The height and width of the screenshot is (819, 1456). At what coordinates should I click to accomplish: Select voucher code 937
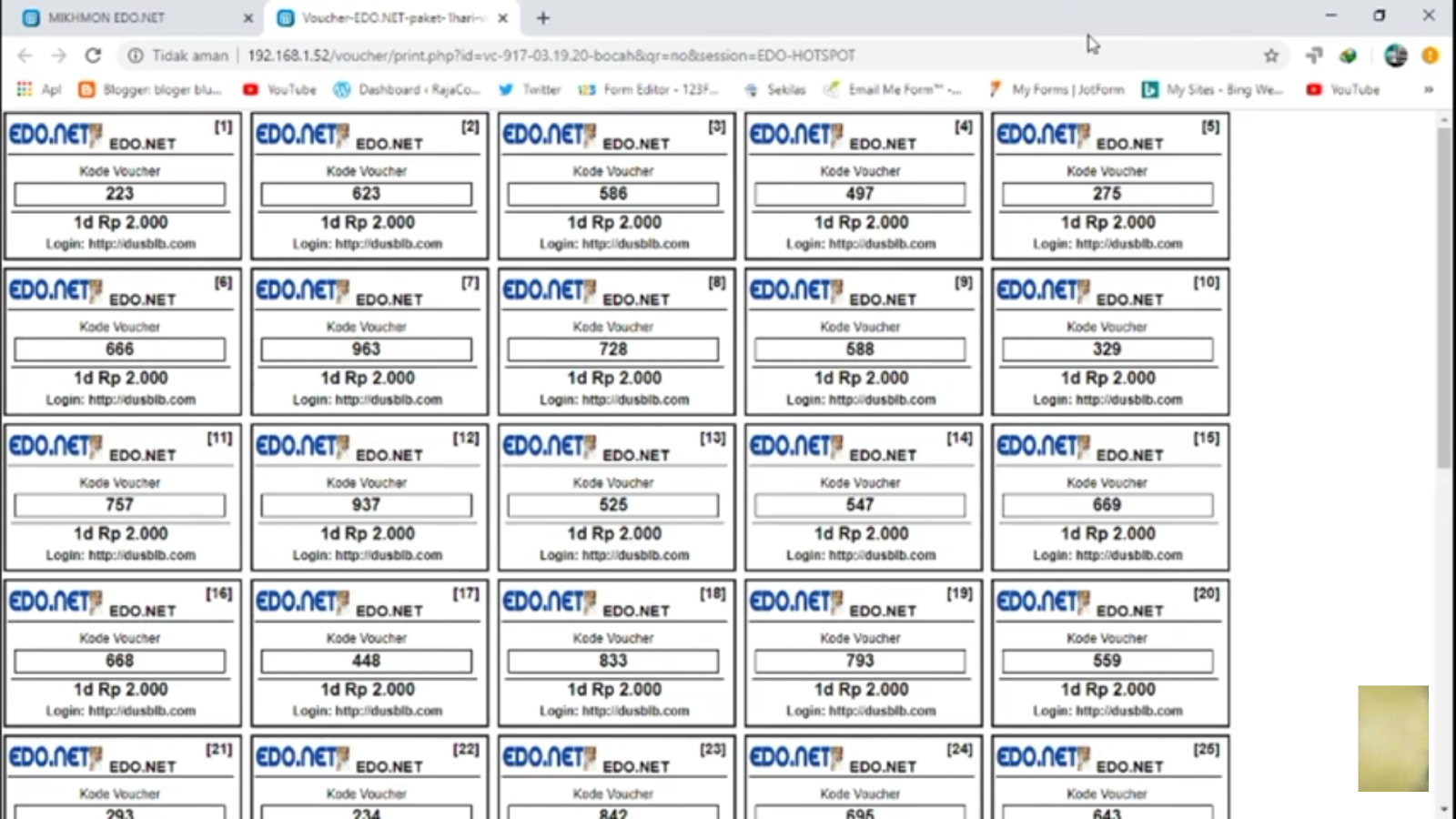pyautogui.click(x=367, y=505)
